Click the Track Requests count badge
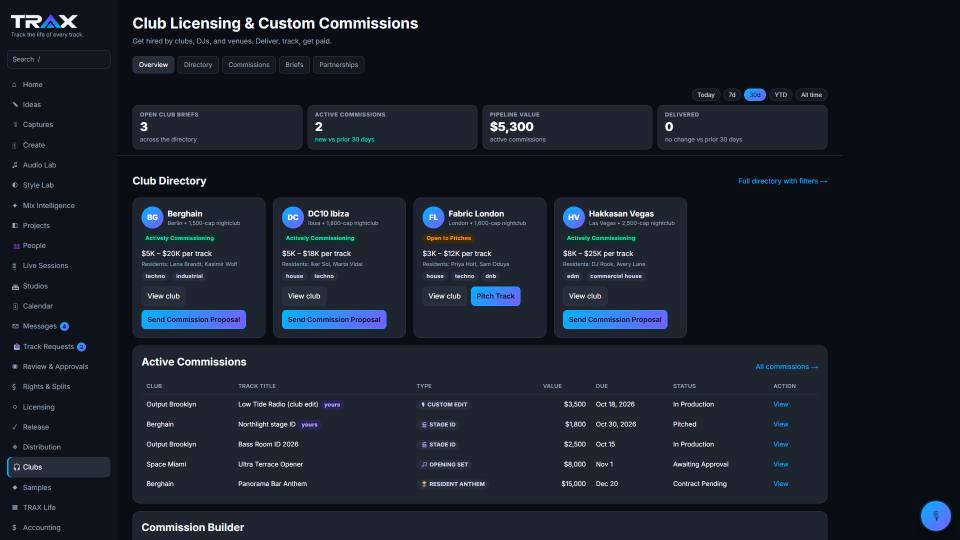Viewport: 960px width, 540px height. pyautogui.click(x=81, y=347)
